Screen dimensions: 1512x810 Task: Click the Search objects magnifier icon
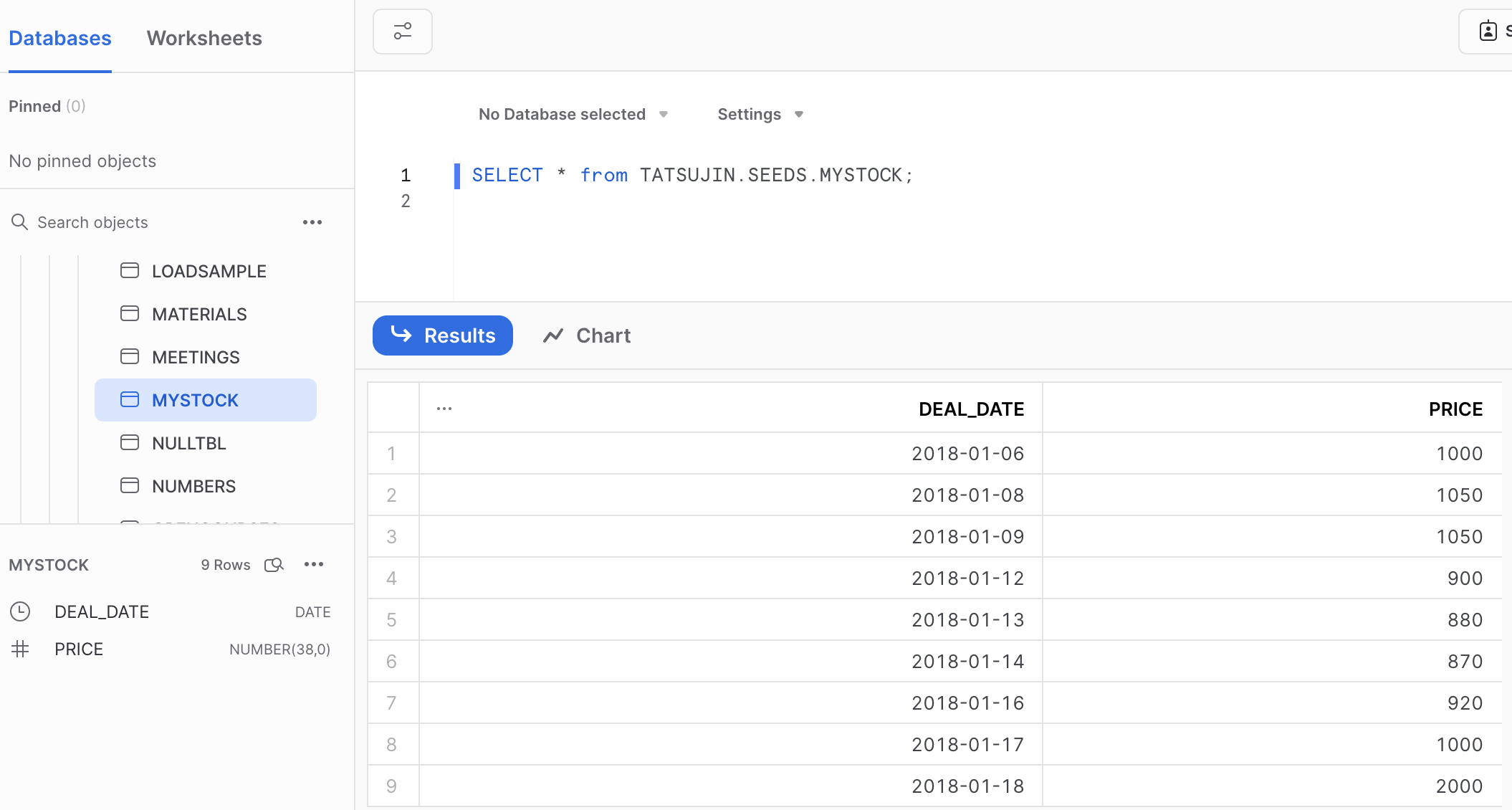coord(20,222)
